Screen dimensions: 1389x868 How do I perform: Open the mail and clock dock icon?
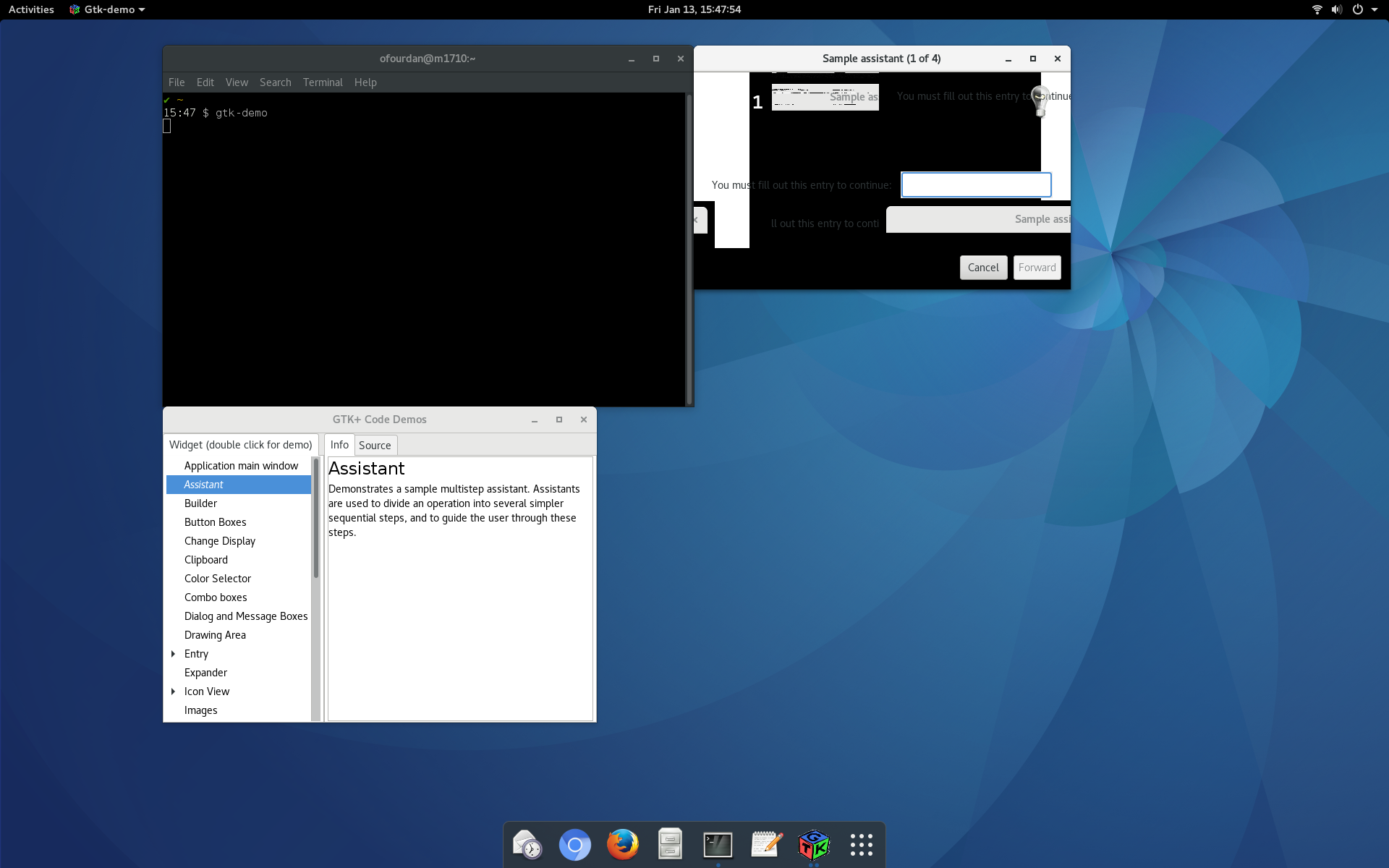(527, 844)
